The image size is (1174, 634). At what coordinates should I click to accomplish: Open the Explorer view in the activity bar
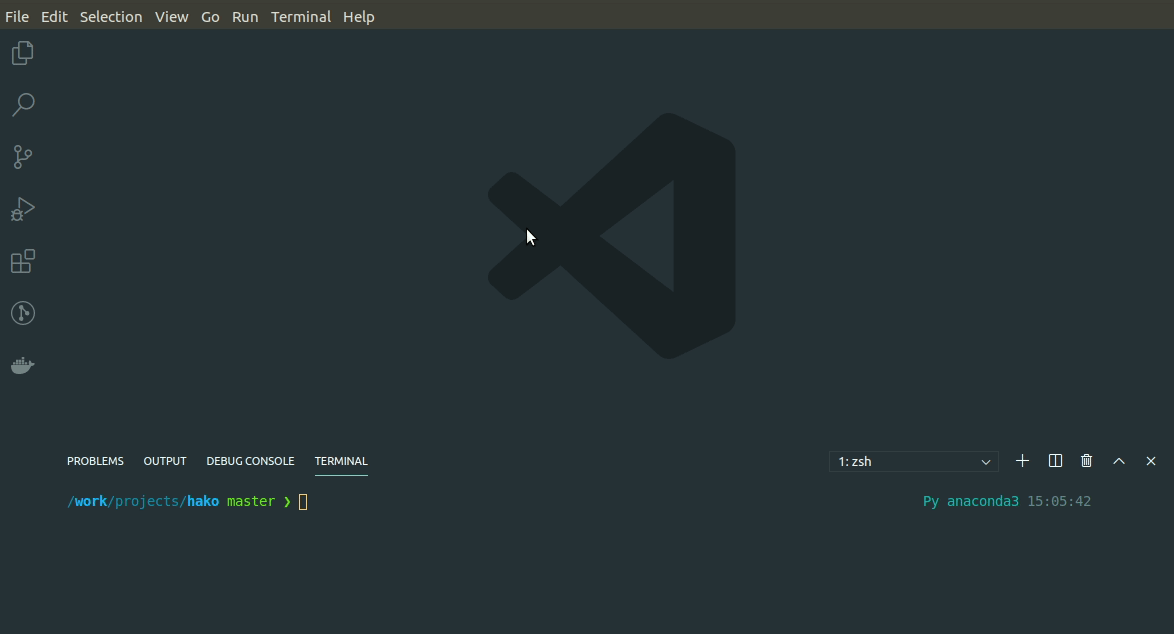click(x=22, y=53)
